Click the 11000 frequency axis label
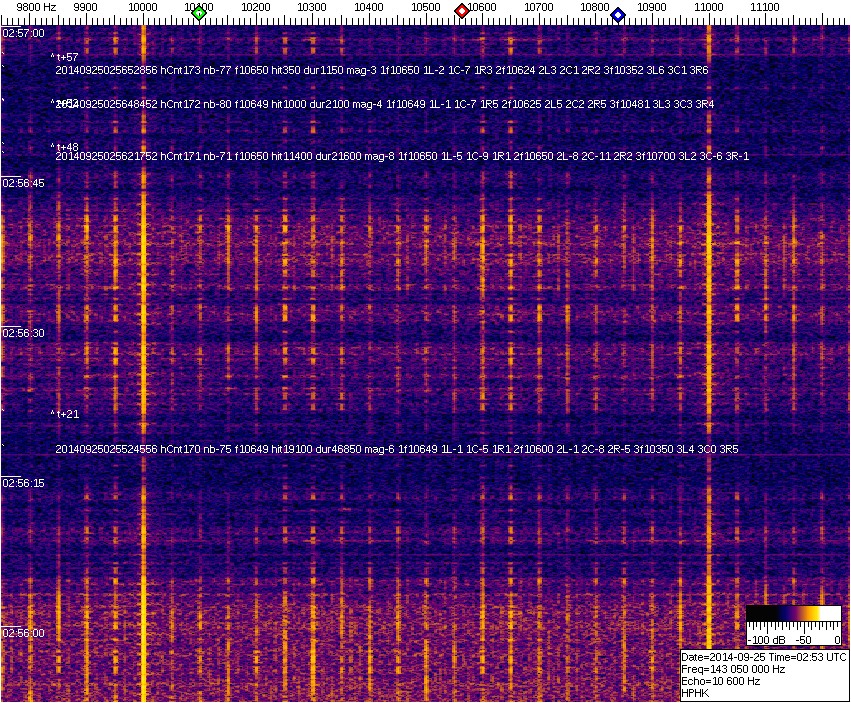 point(709,7)
